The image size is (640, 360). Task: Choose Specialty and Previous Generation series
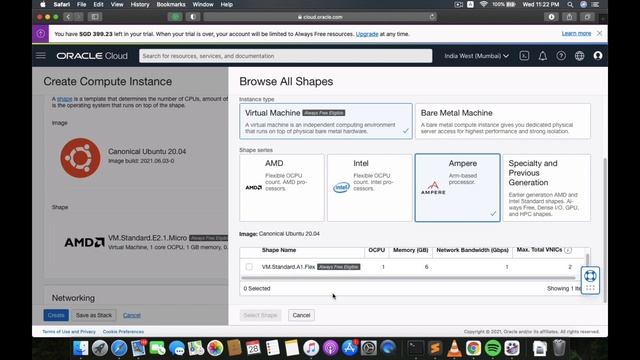click(x=547, y=188)
